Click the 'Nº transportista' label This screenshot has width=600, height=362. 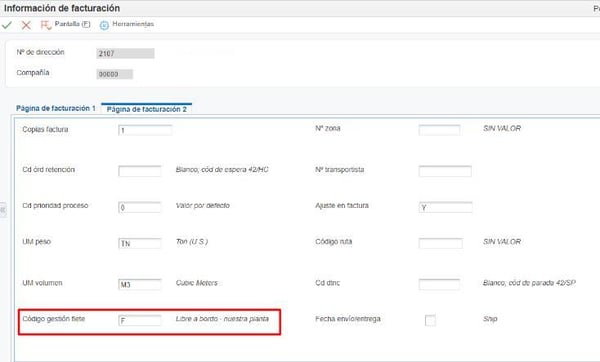tap(339, 170)
